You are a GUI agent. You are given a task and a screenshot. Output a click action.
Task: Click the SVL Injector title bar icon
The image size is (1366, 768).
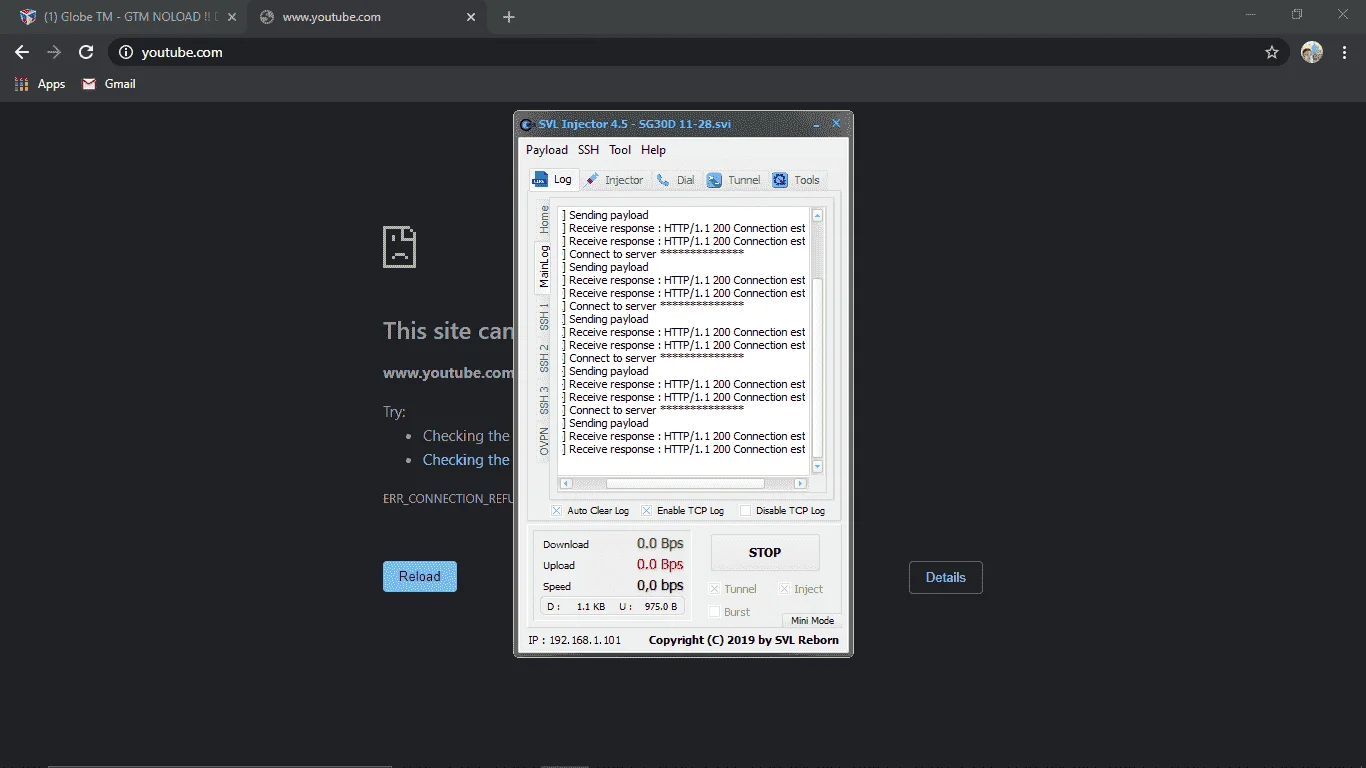(527, 125)
